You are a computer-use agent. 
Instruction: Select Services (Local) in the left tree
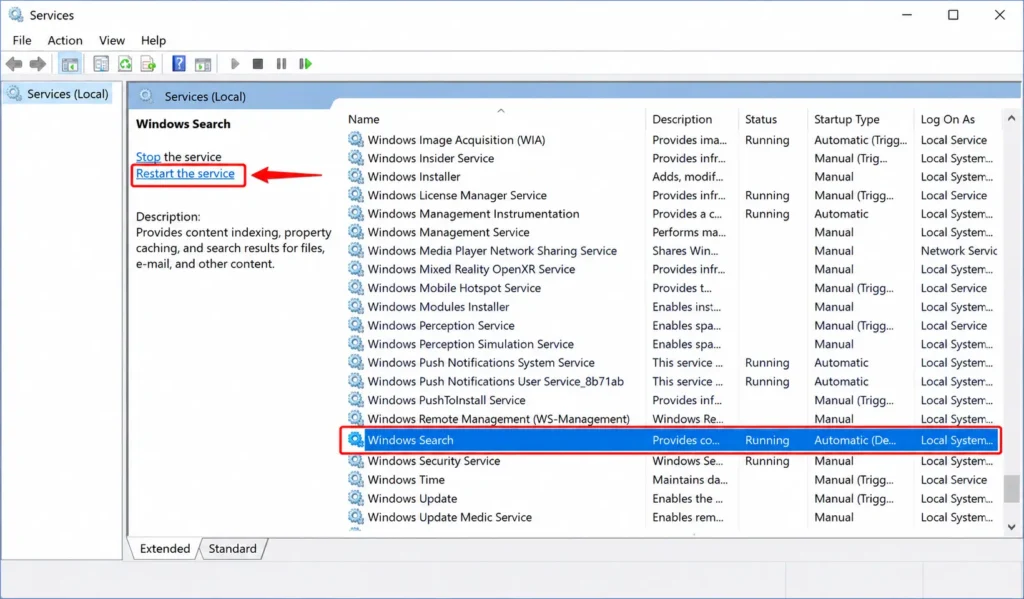click(59, 94)
